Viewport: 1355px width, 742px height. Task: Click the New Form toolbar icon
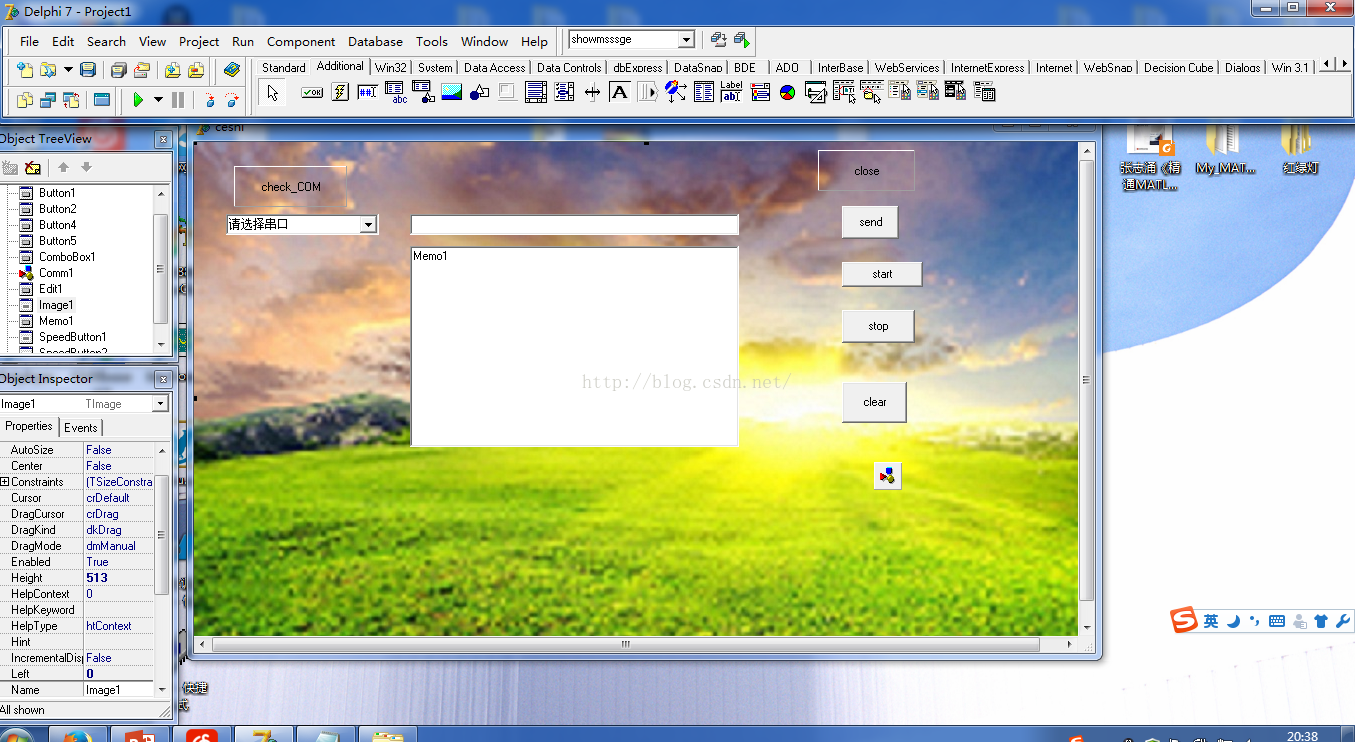coord(101,100)
